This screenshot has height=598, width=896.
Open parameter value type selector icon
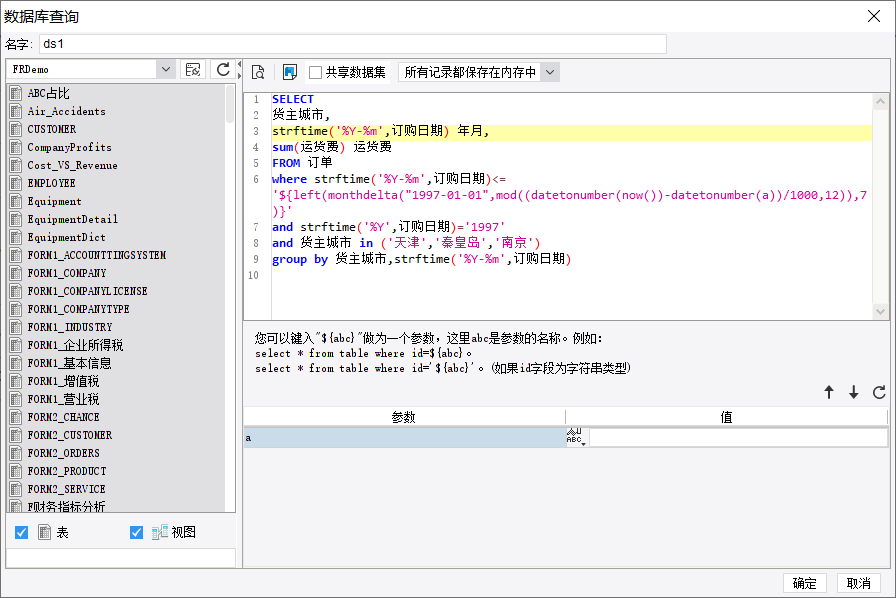(x=576, y=437)
